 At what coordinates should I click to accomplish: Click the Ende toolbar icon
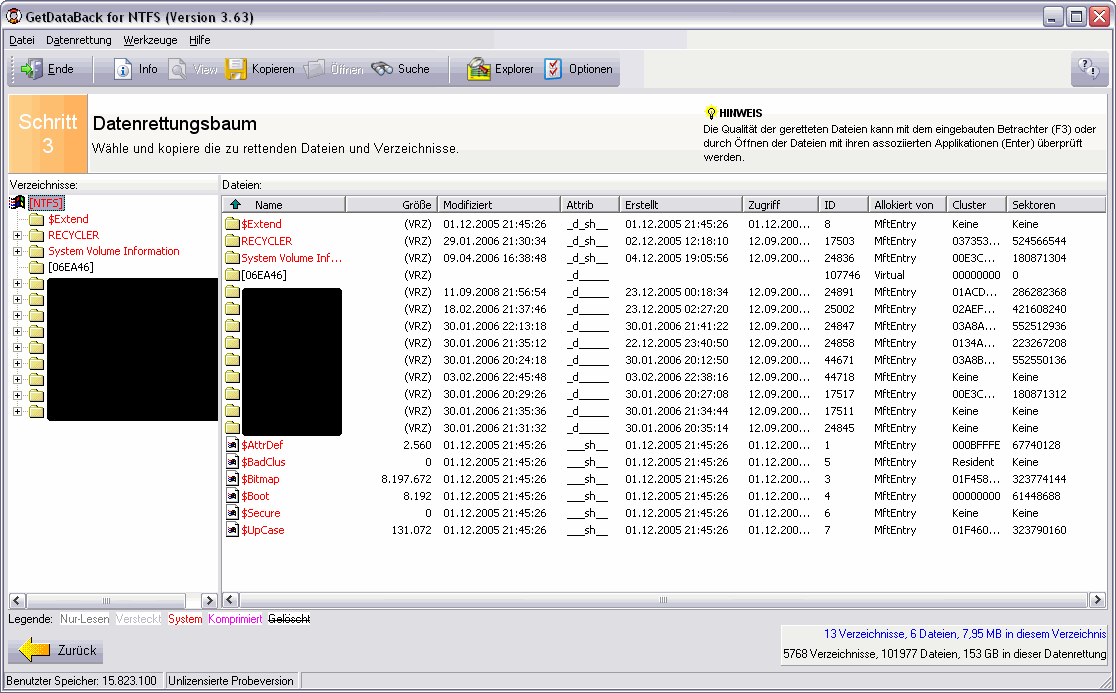pos(32,69)
